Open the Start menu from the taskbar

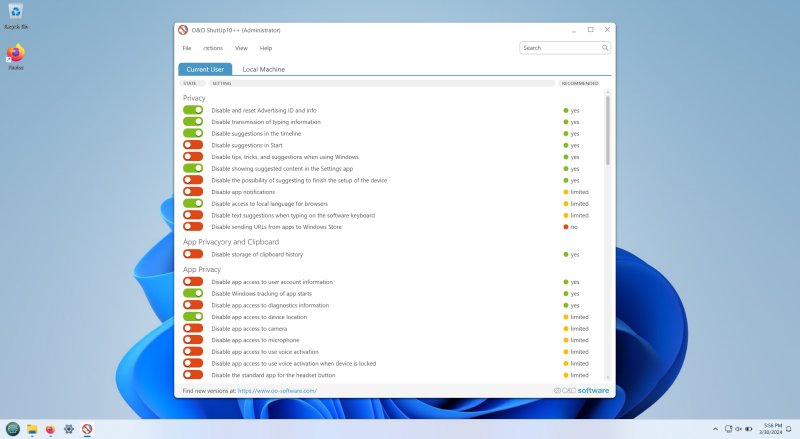click(x=13, y=429)
